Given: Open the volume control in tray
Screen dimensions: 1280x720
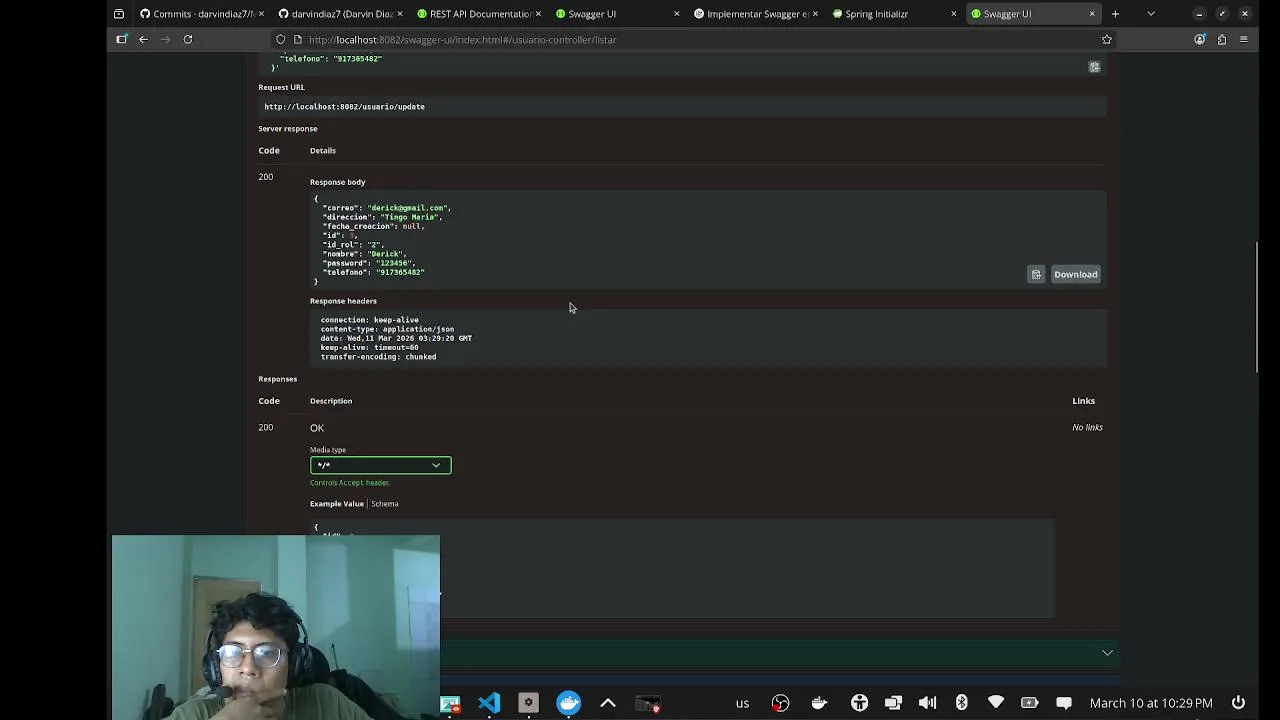Looking at the screenshot, I should pos(927,703).
